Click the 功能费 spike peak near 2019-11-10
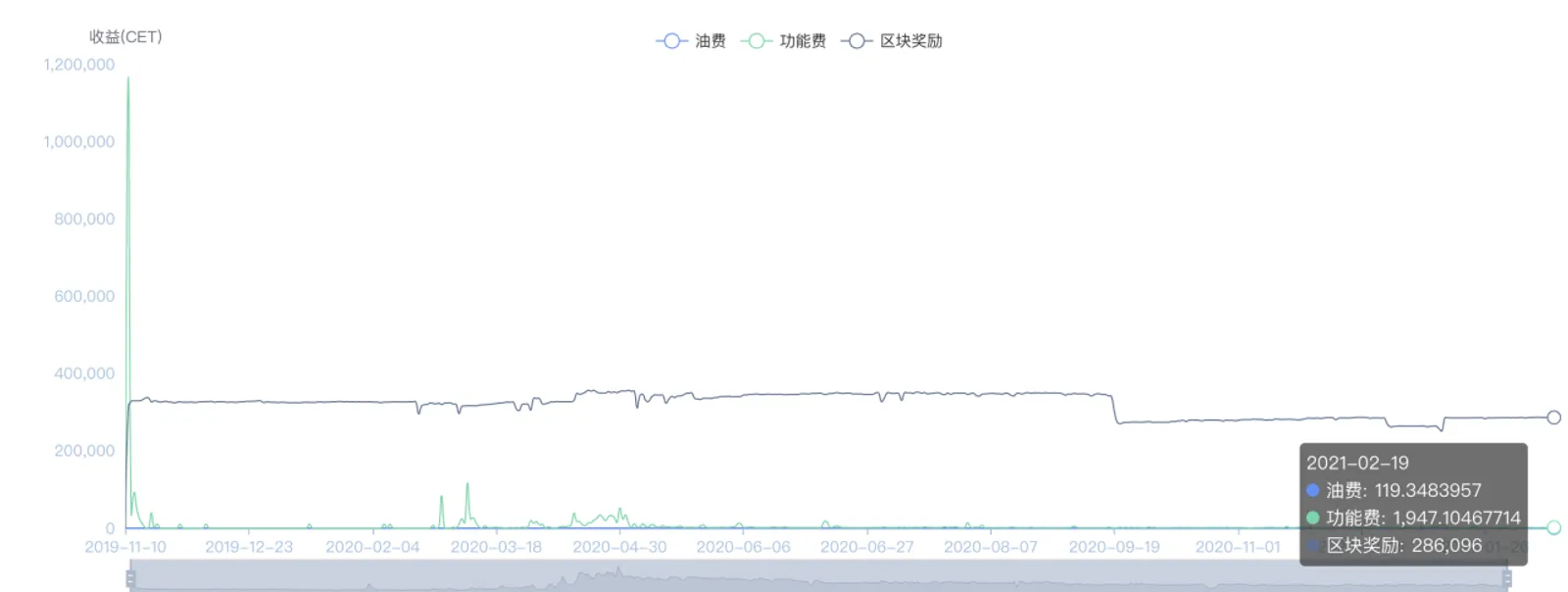Screen dimensions: 1568x592 128,78
